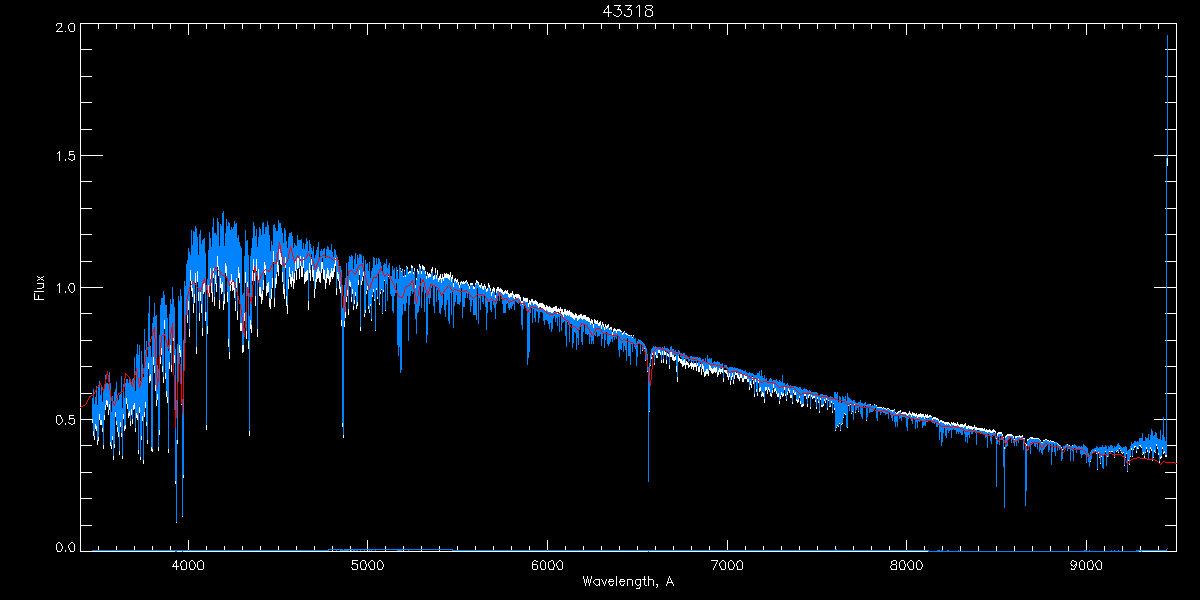Select the 0.5 flux tick label
The width and height of the screenshot is (1200, 600).
pyautogui.click(x=66, y=419)
